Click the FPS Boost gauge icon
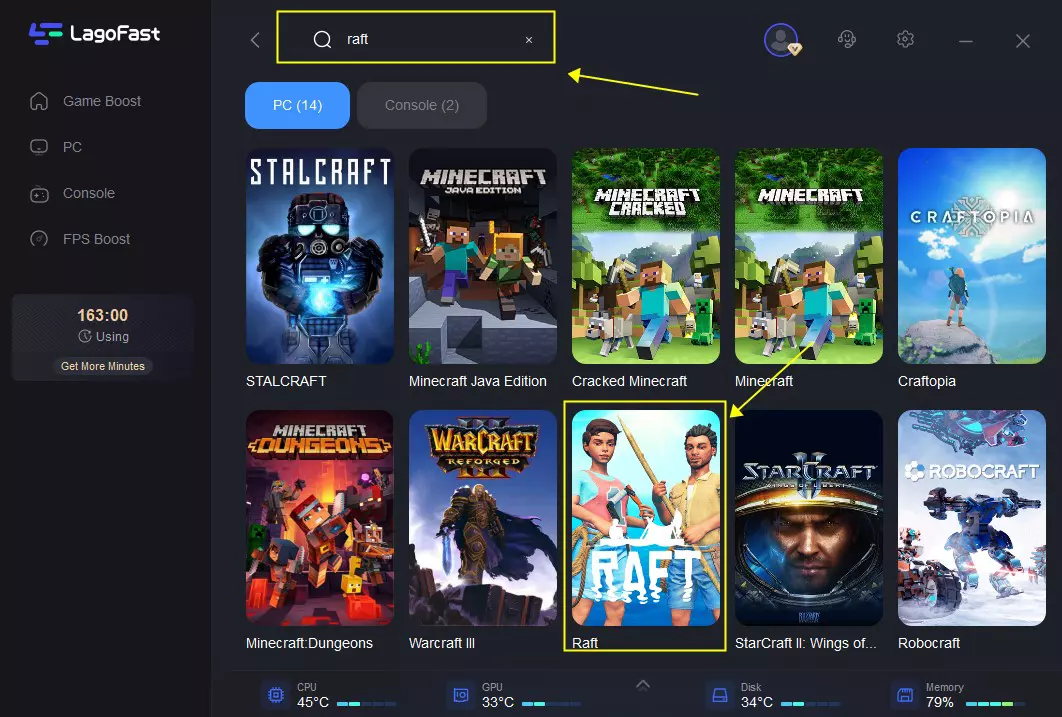 pos(39,239)
